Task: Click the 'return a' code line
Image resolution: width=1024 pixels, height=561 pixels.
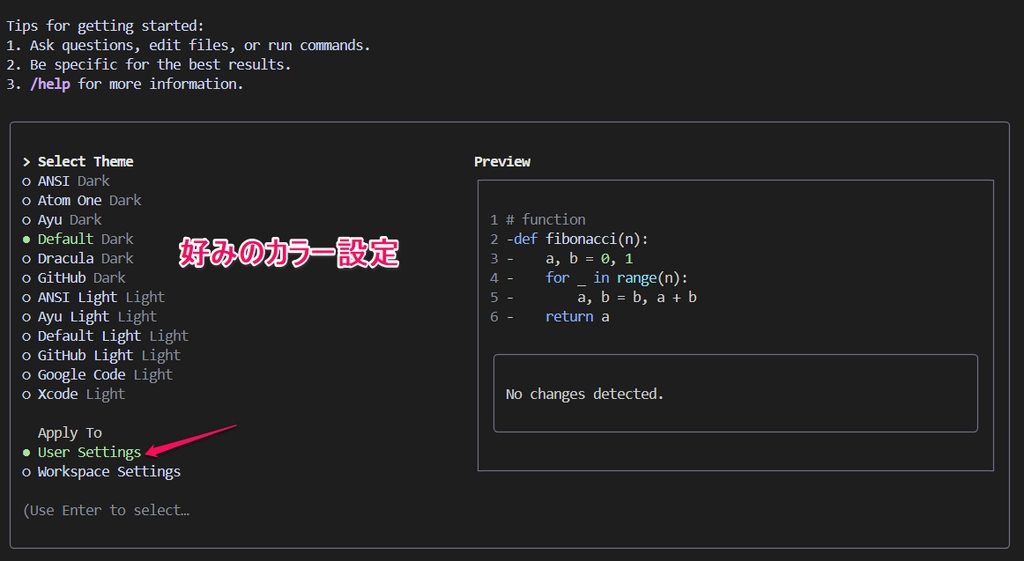Action: [577, 317]
